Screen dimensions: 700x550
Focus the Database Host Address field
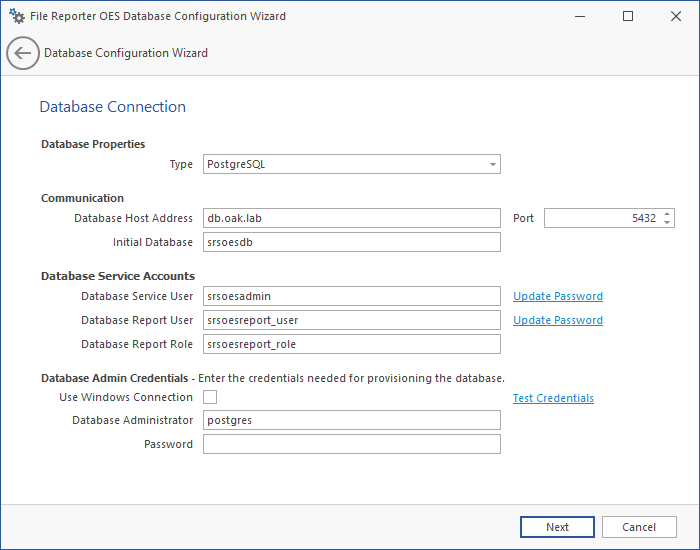[x=351, y=218]
